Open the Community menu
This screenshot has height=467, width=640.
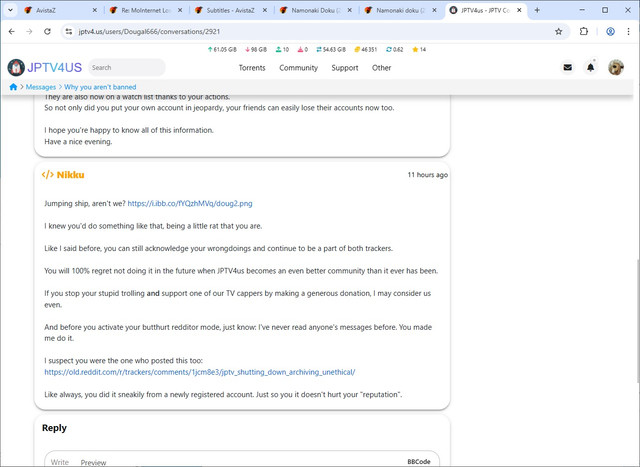pyautogui.click(x=298, y=68)
